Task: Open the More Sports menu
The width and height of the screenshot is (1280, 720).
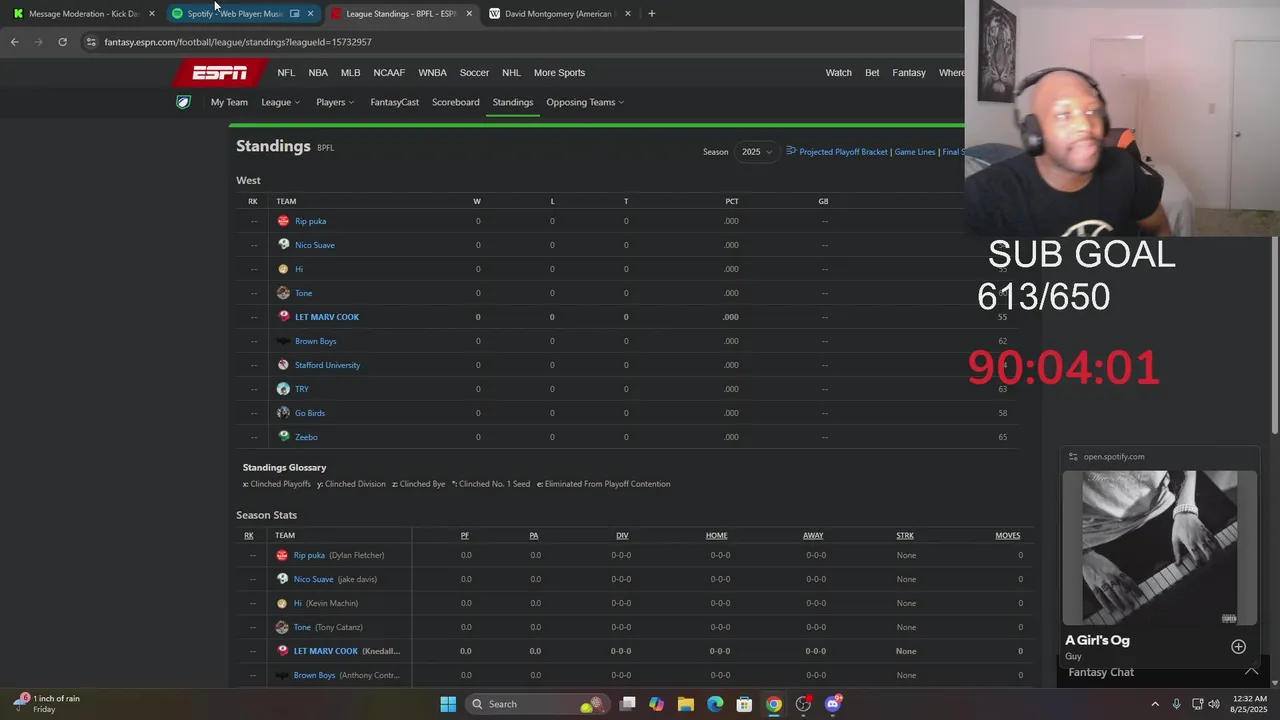Action: (559, 73)
